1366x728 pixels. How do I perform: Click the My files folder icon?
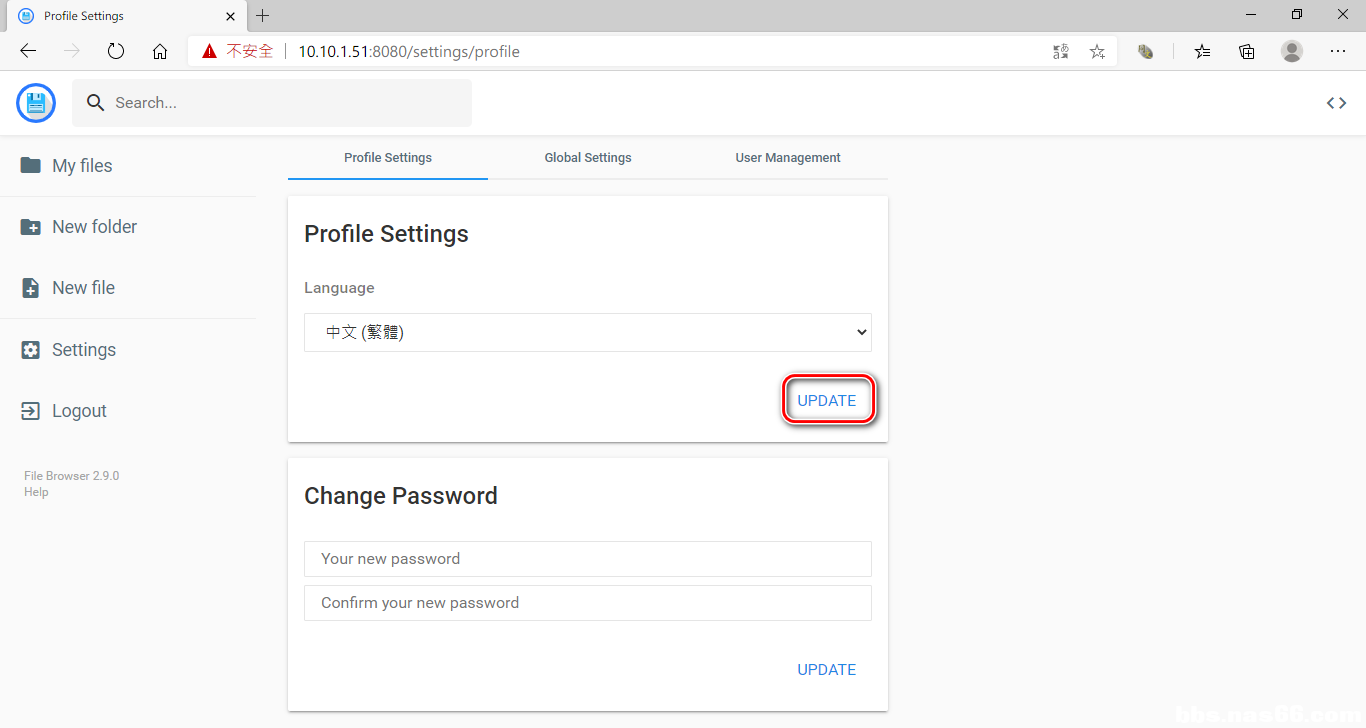(x=31, y=166)
